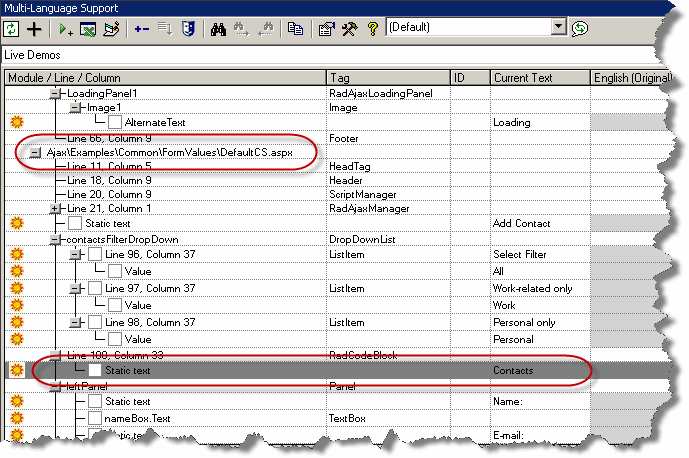Click the Live Demos project field
This screenshot has height=458, width=689.
[x=340, y=54]
